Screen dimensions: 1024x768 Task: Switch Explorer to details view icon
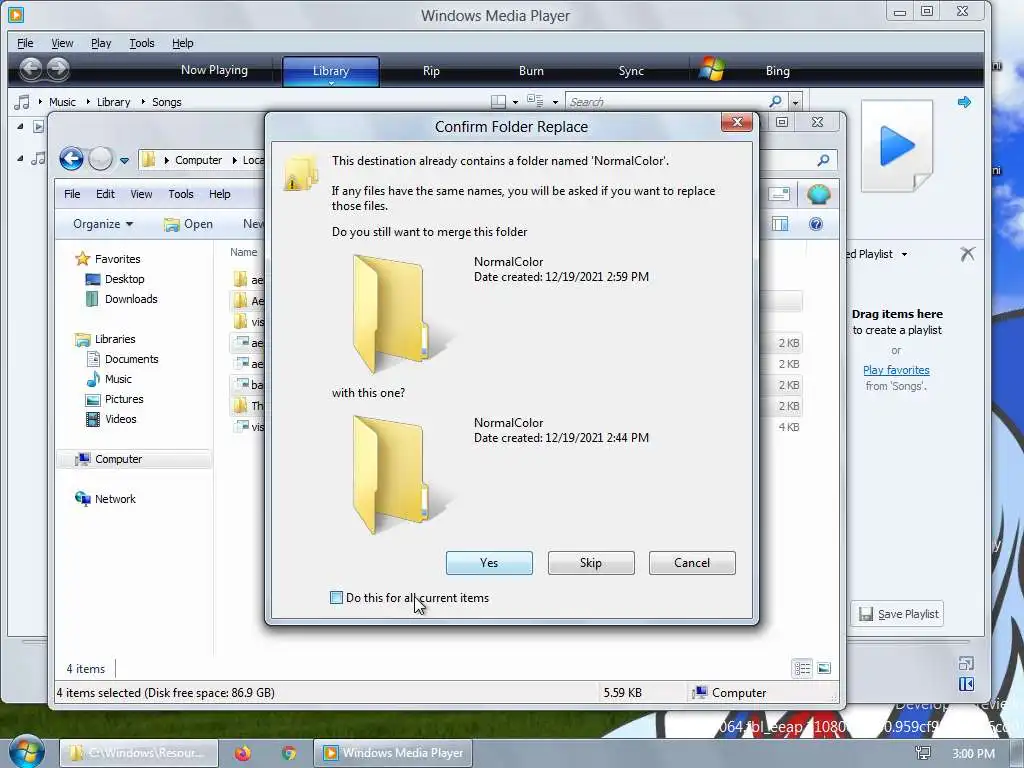802,668
